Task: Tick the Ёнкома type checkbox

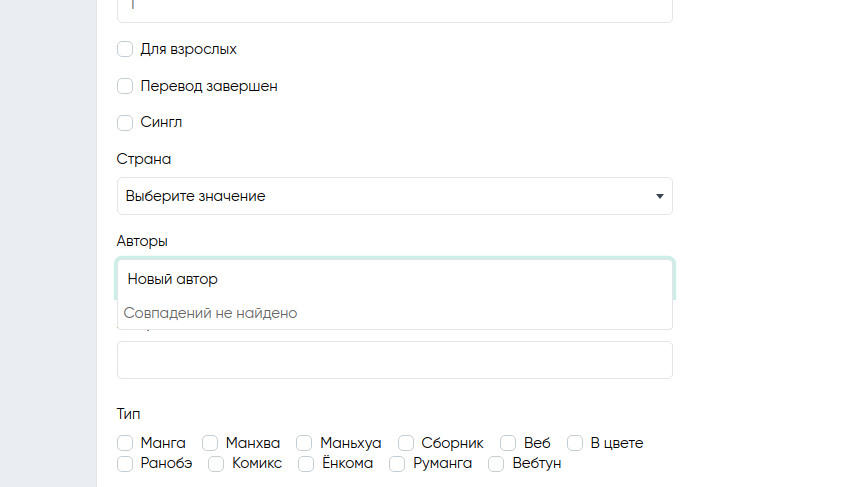Action: point(306,464)
